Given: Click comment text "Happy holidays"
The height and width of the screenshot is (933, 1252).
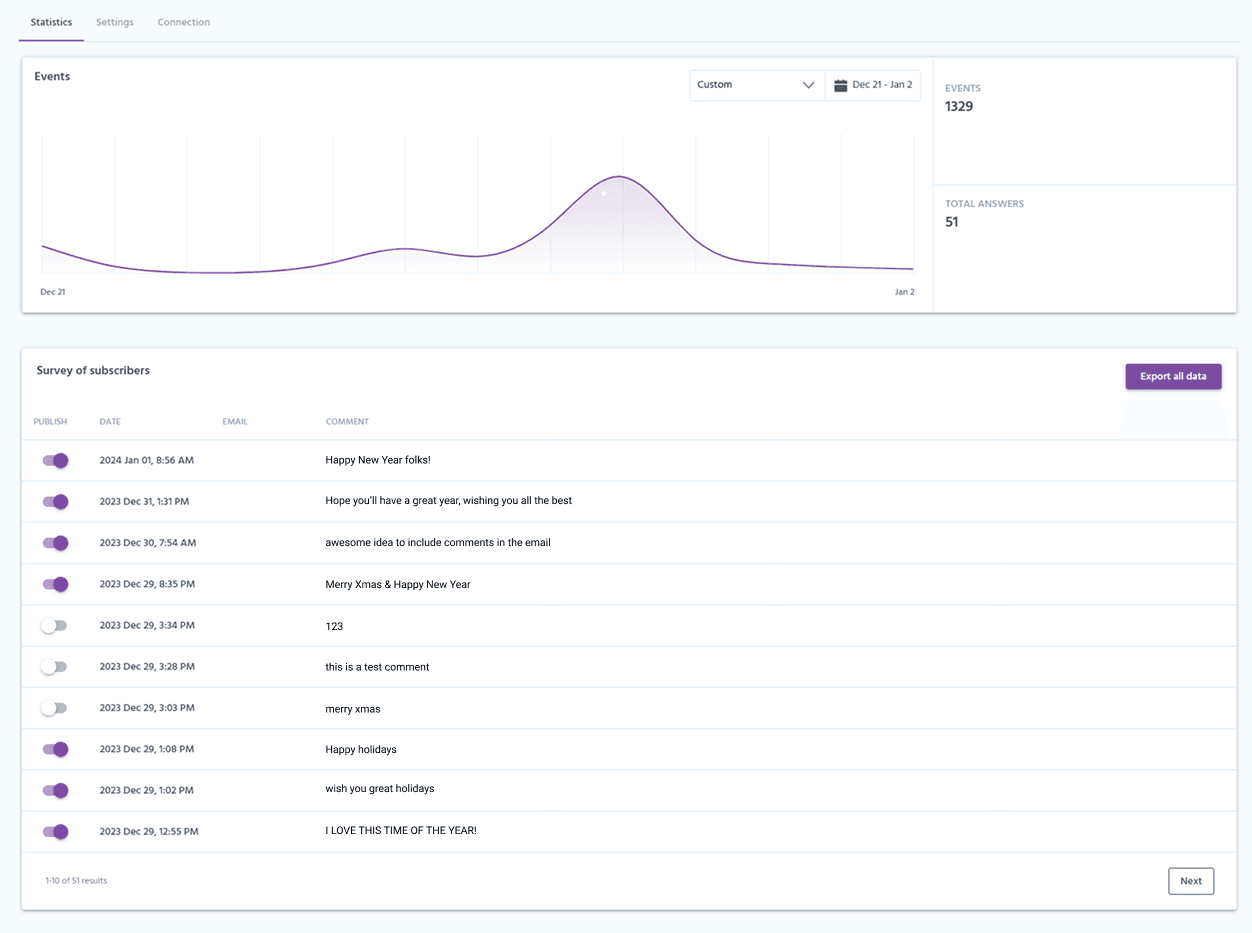Looking at the screenshot, I should [x=361, y=749].
